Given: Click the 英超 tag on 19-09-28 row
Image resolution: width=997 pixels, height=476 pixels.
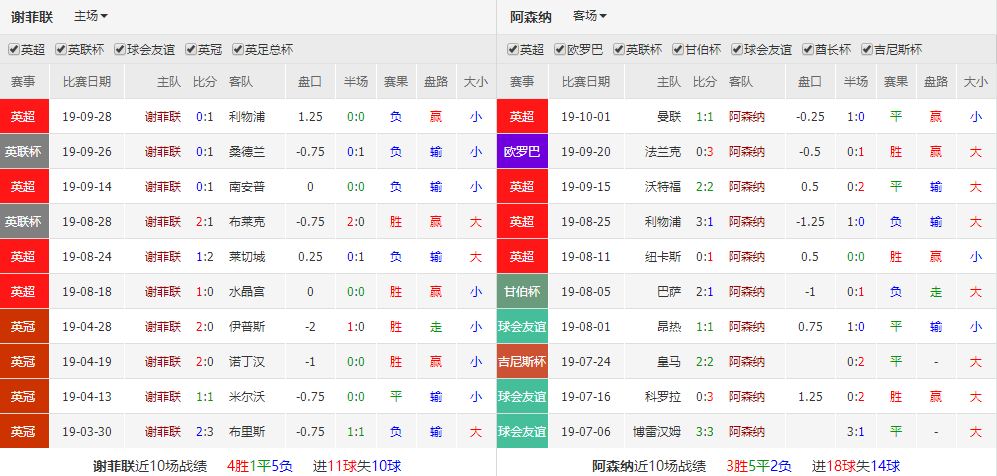Looking at the screenshot, I should 24,116.
